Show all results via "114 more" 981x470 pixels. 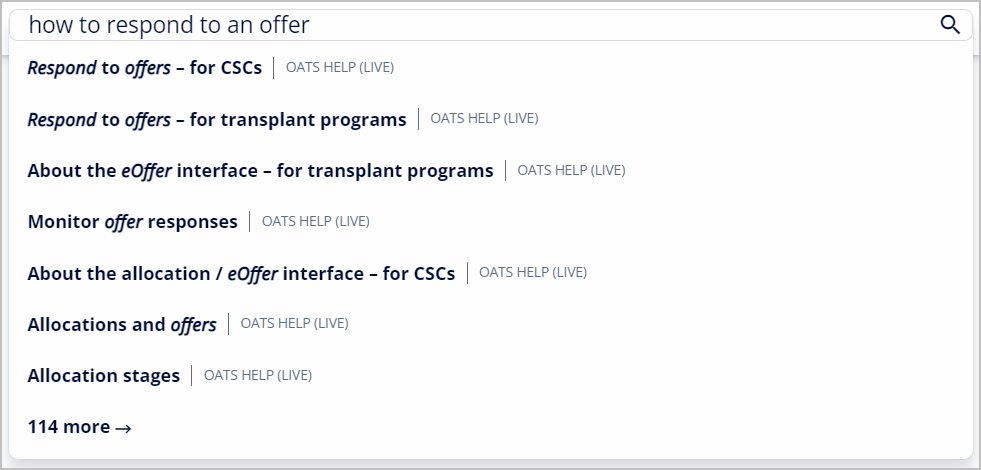tap(69, 427)
